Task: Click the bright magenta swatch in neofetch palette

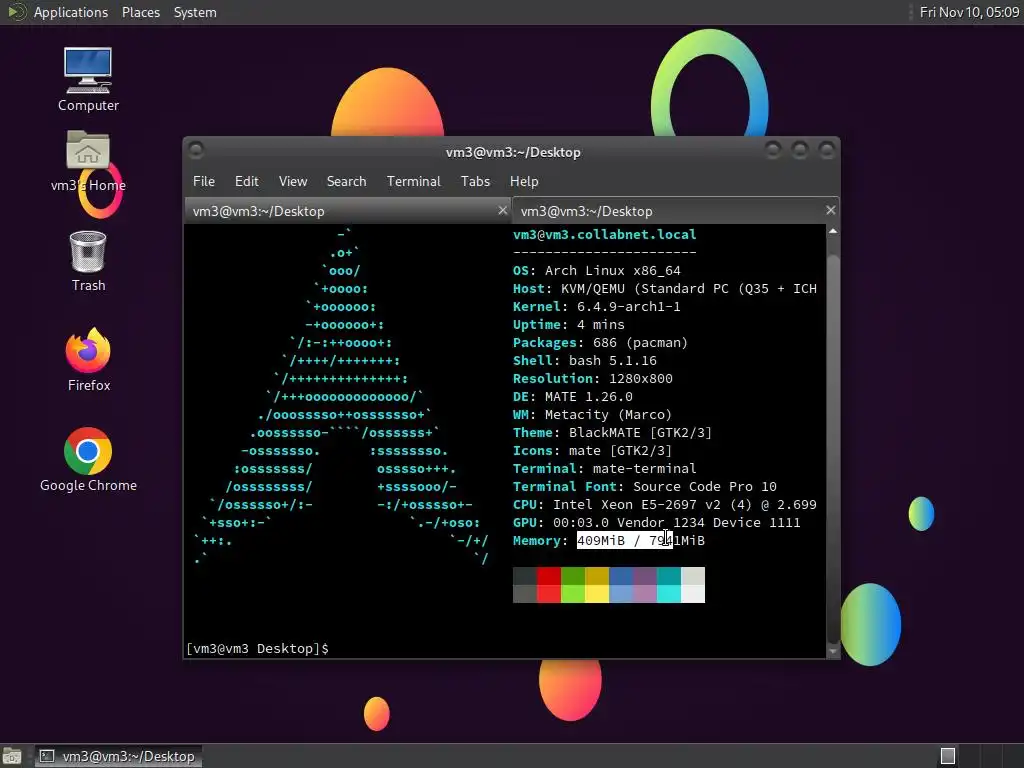Action: [645, 594]
